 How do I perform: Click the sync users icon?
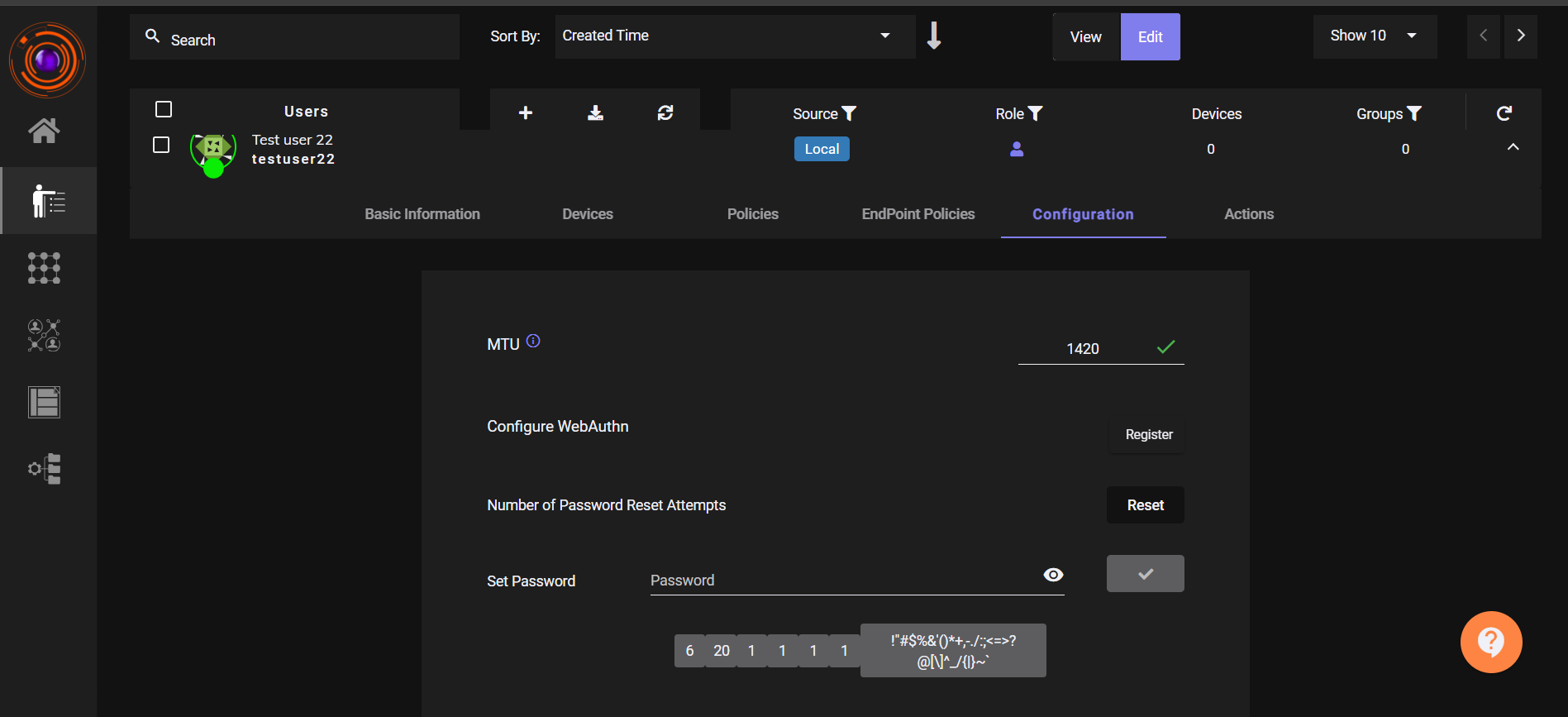(665, 112)
